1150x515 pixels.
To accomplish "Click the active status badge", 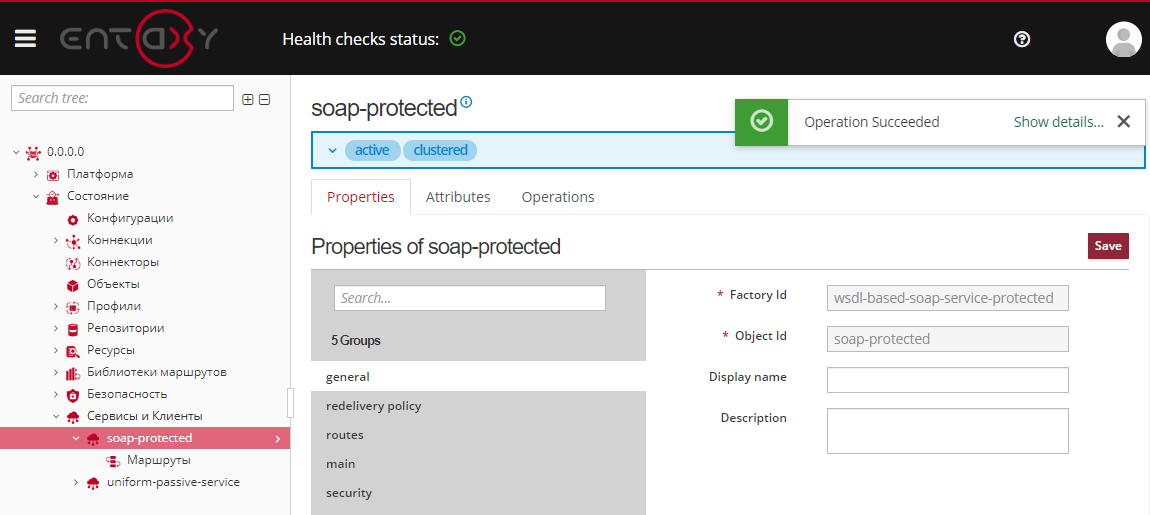I will [373, 150].
